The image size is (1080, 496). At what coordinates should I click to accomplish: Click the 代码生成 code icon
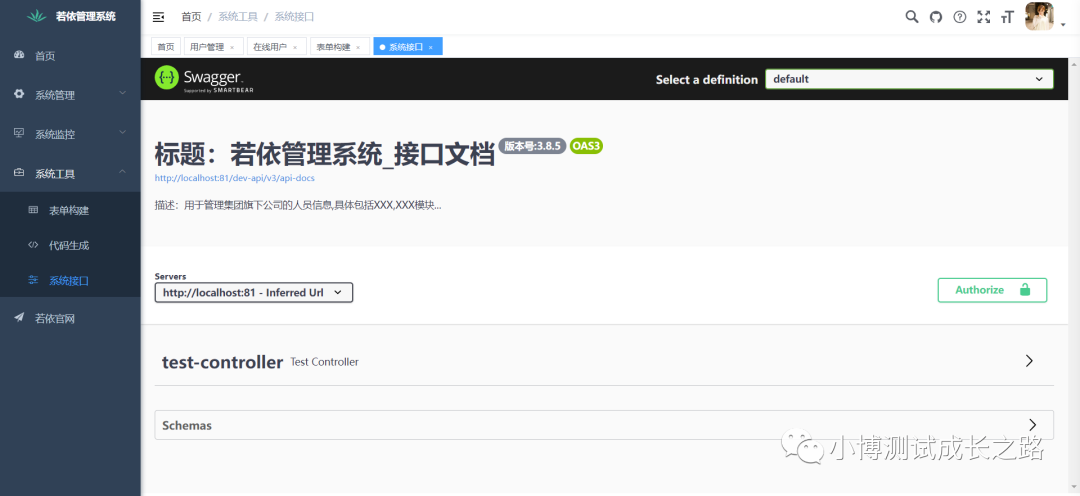33,245
